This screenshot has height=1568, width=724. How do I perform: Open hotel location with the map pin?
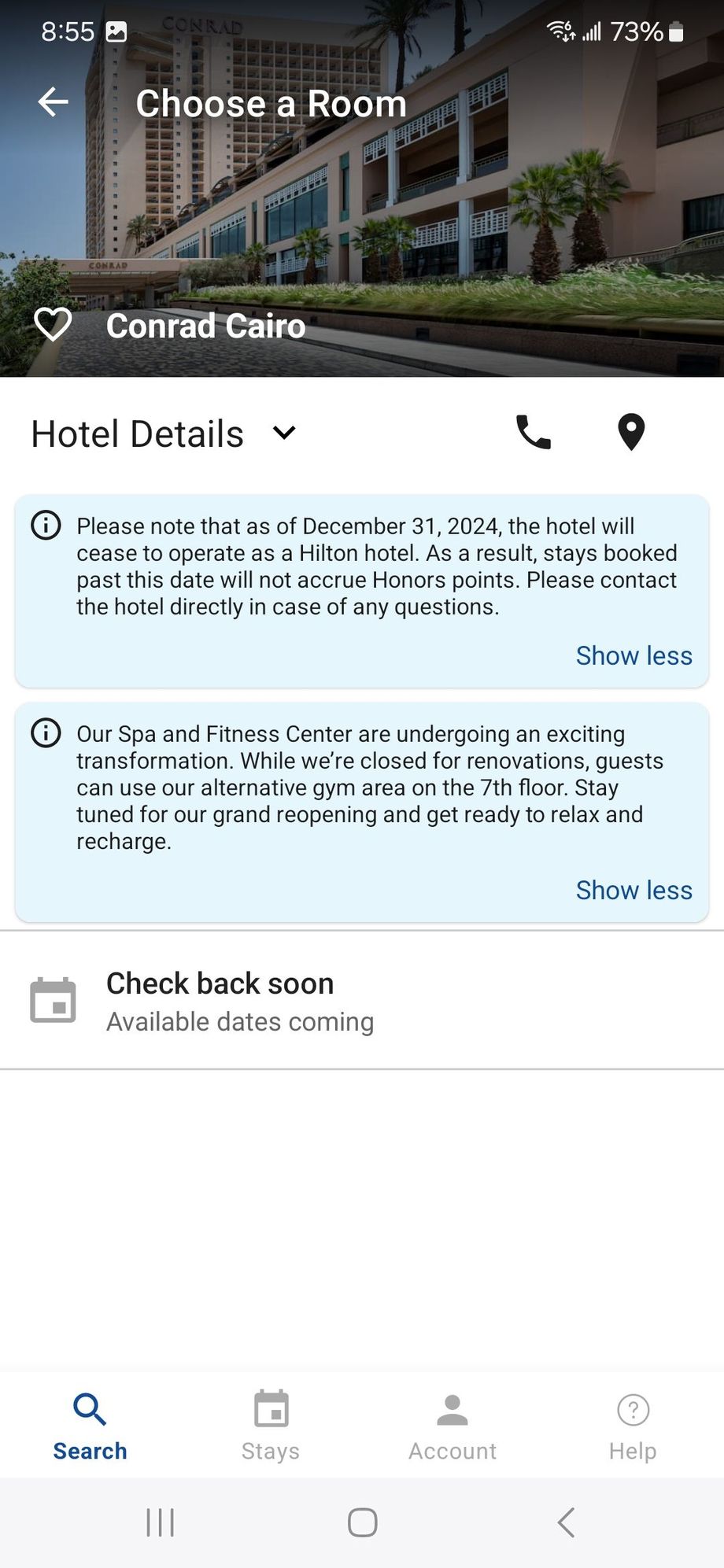[x=631, y=432]
